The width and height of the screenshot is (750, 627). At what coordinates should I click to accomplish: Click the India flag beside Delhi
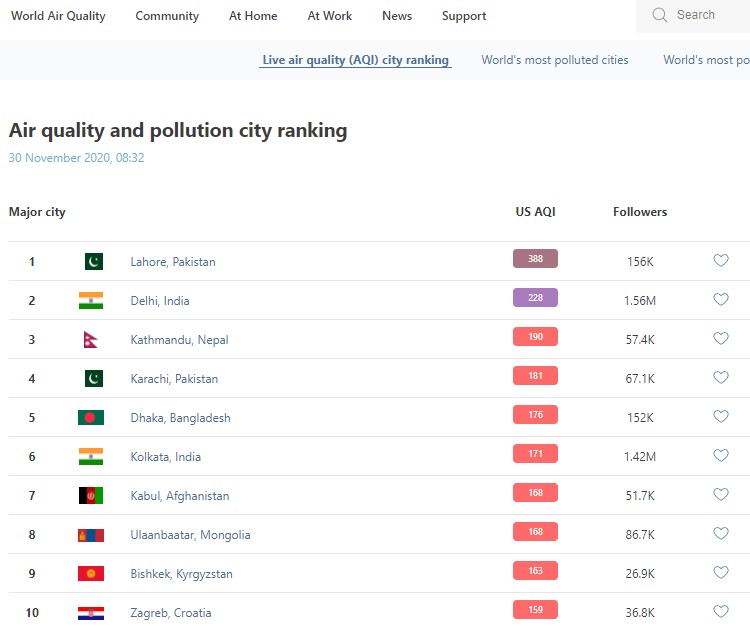91,301
